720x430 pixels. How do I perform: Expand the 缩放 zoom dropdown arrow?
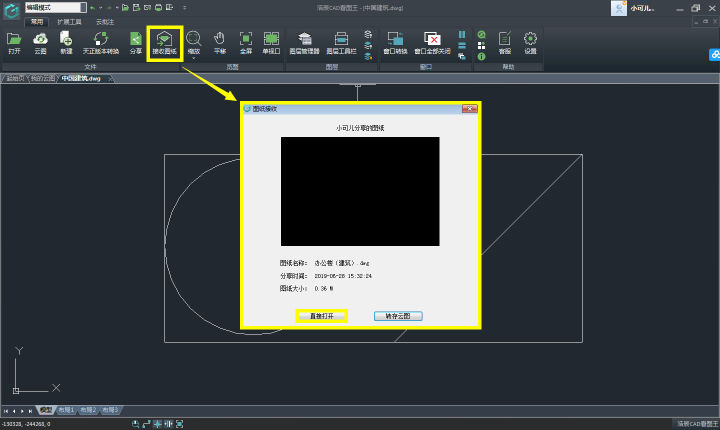[193, 58]
